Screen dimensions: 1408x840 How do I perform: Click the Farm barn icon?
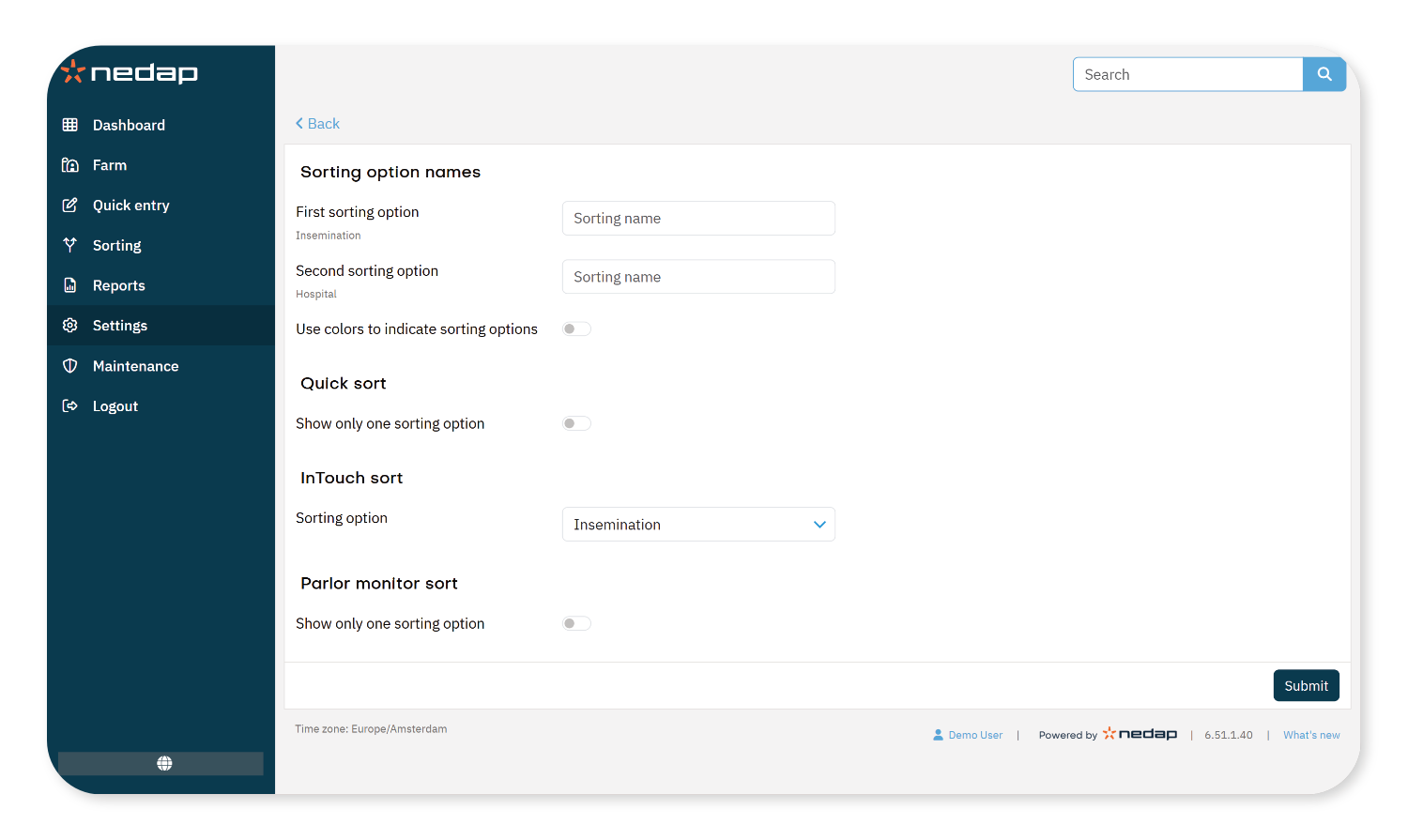click(x=70, y=165)
